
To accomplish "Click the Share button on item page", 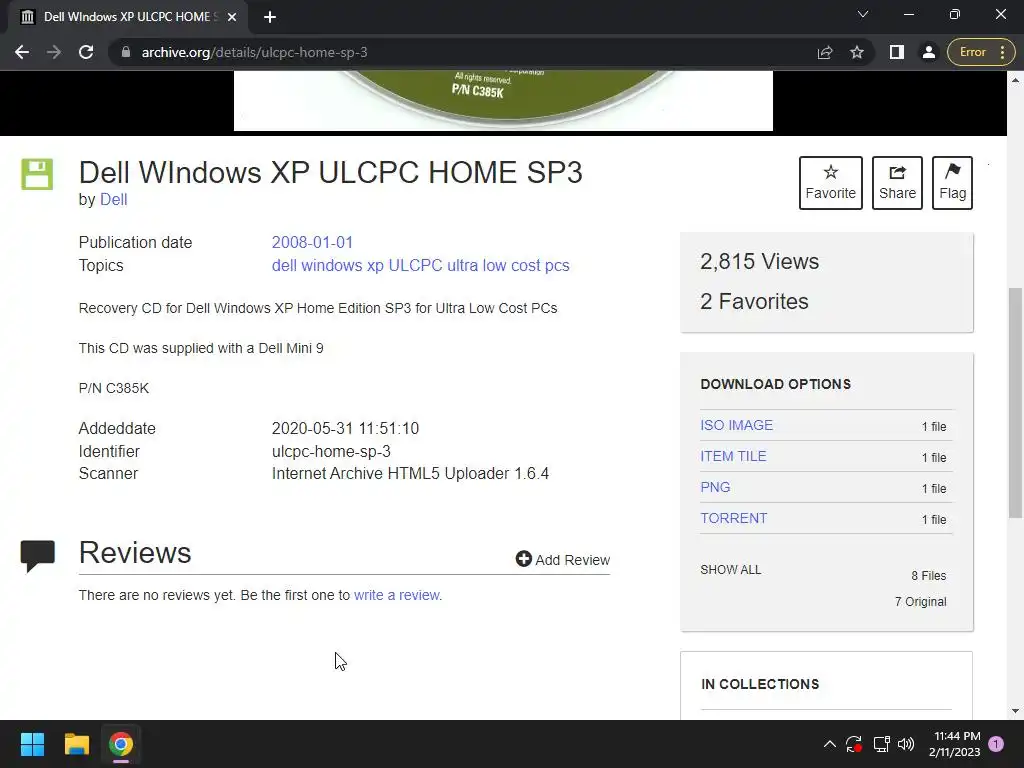I will 897,183.
